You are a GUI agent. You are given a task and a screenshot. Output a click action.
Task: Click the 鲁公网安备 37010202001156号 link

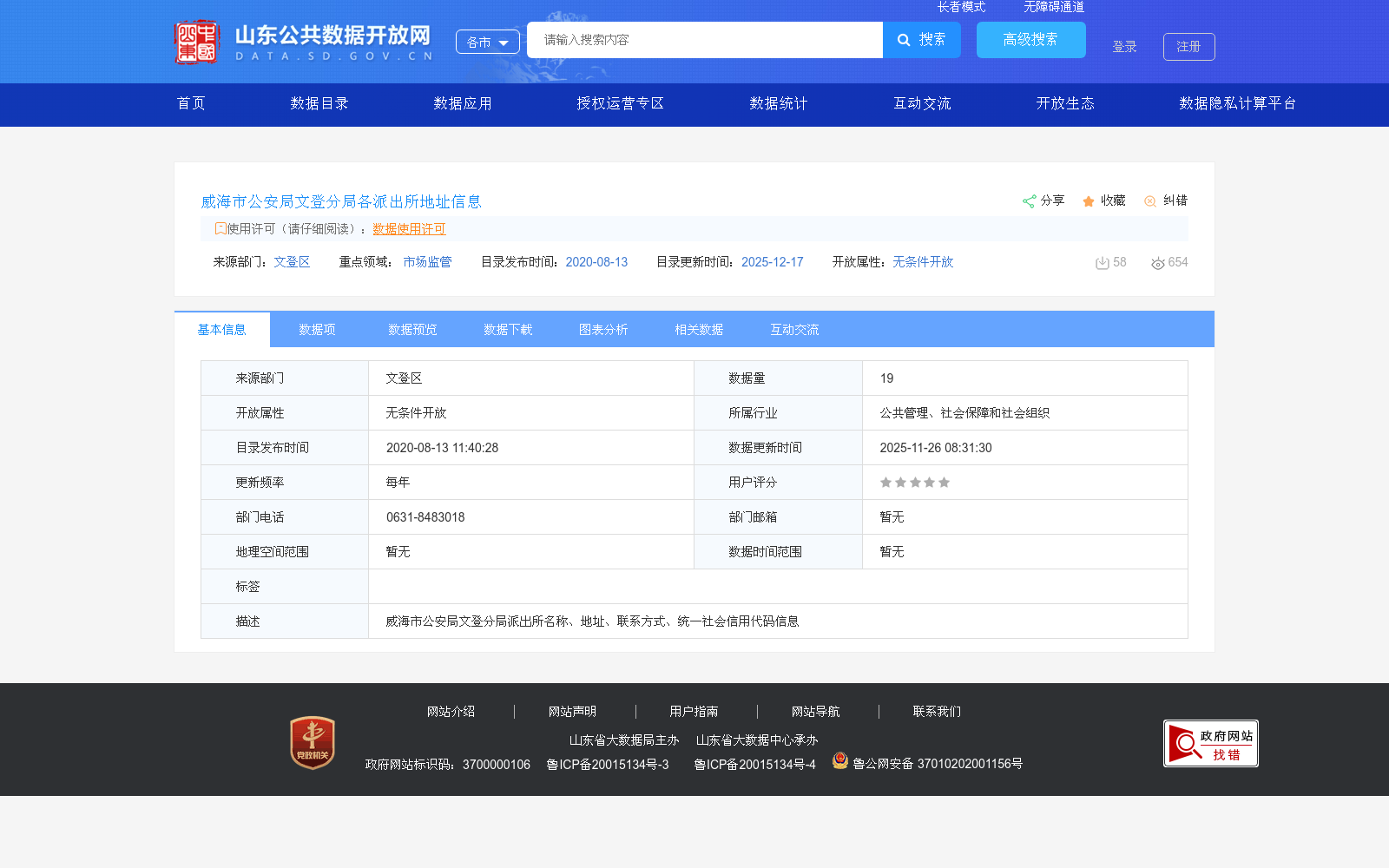[x=938, y=764]
